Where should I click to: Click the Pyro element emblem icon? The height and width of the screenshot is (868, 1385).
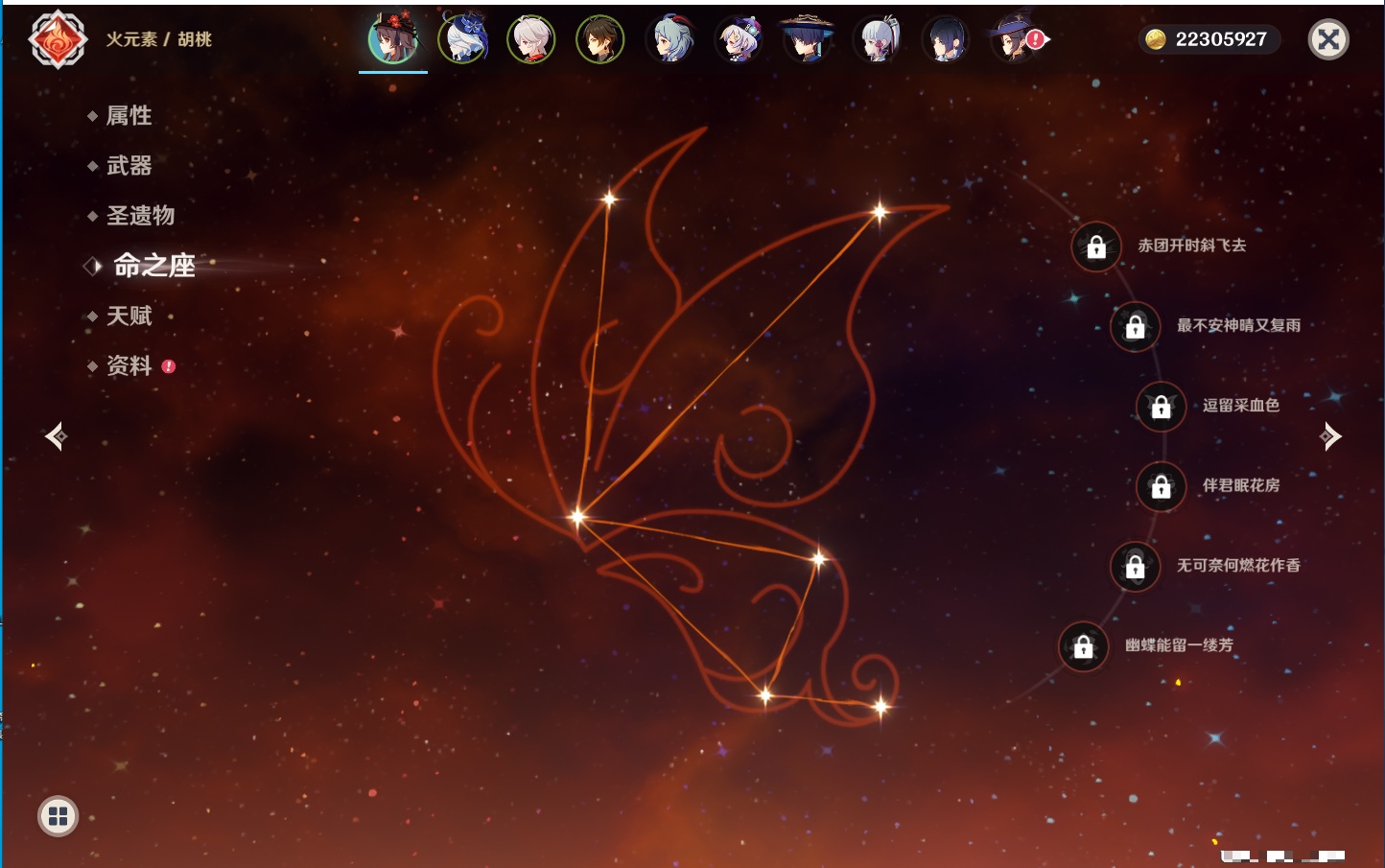coord(58,39)
